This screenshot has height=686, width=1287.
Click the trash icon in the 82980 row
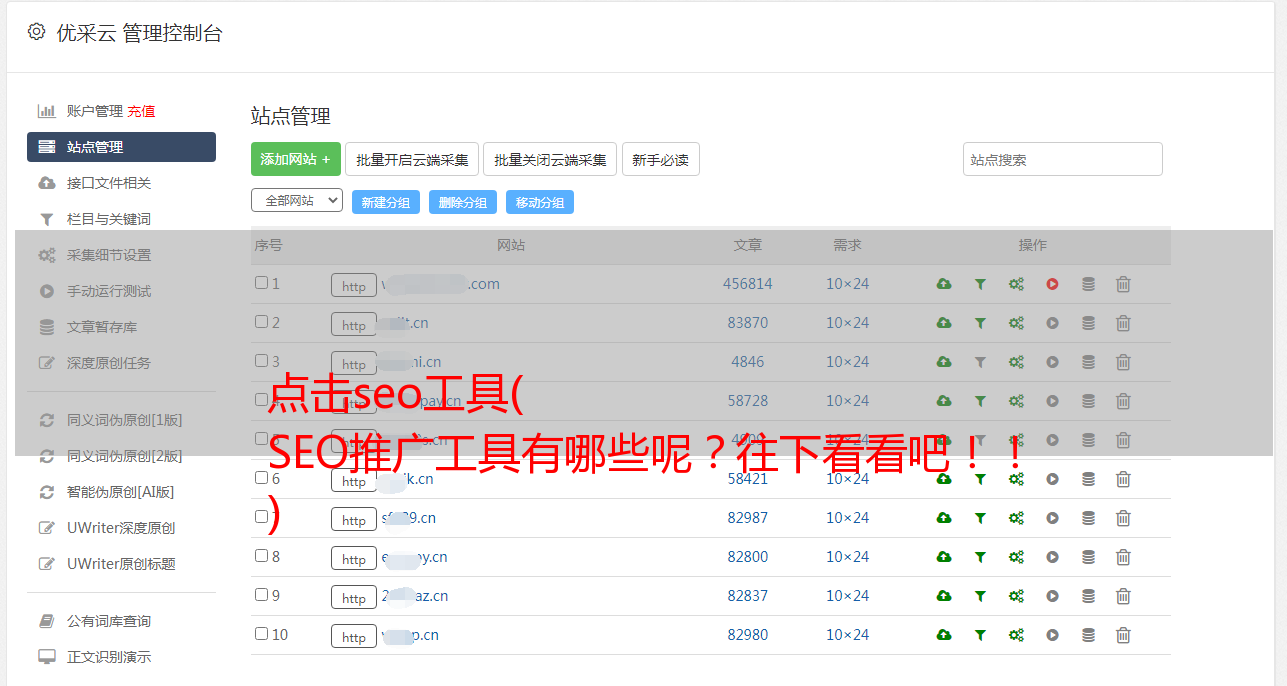[1123, 635]
